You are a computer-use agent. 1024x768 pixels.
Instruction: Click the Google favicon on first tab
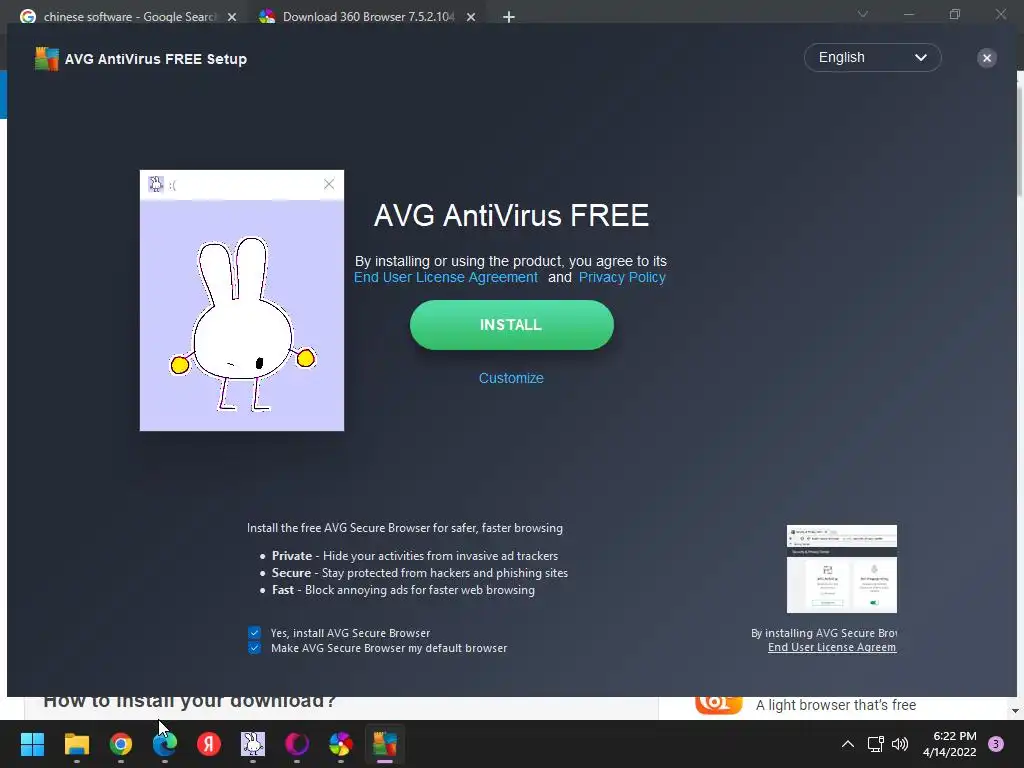(x=27, y=17)
